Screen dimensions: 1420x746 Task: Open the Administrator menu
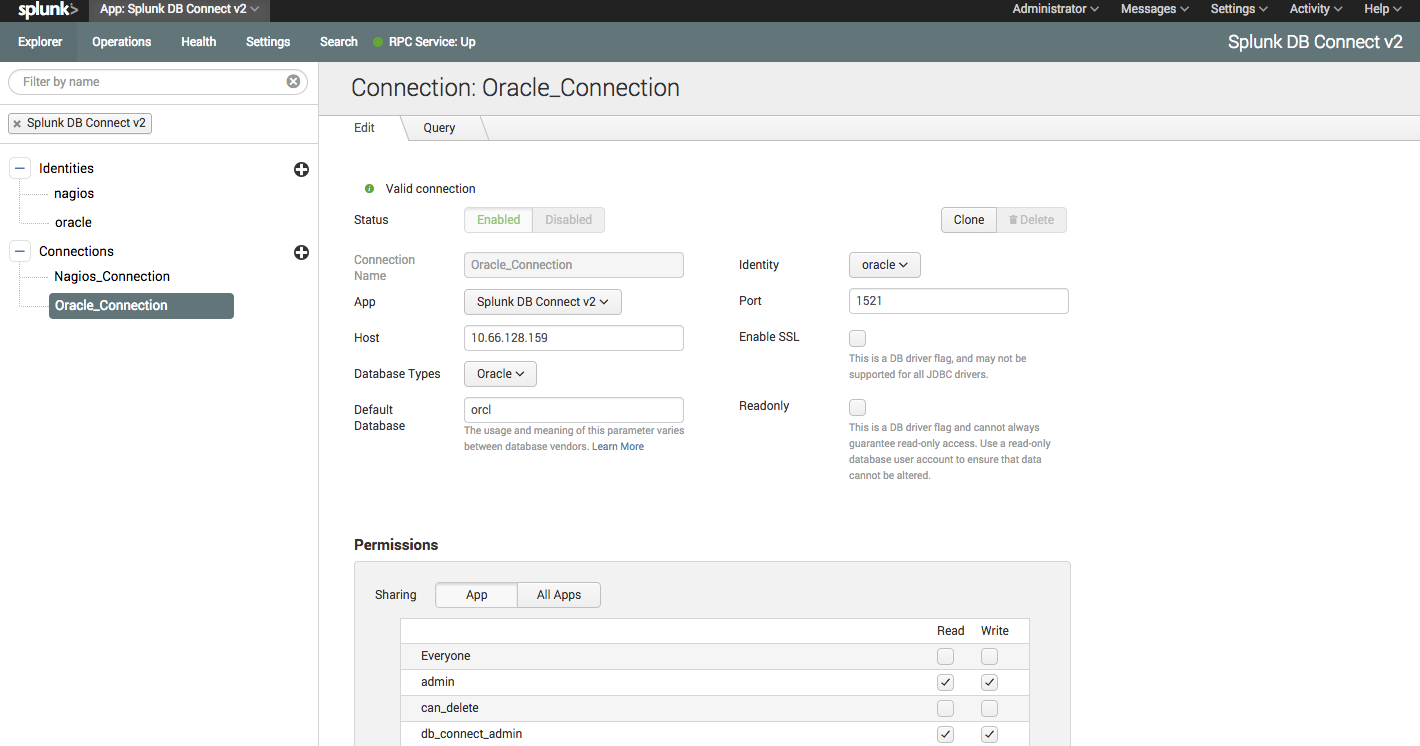[x=1055, y=9]
